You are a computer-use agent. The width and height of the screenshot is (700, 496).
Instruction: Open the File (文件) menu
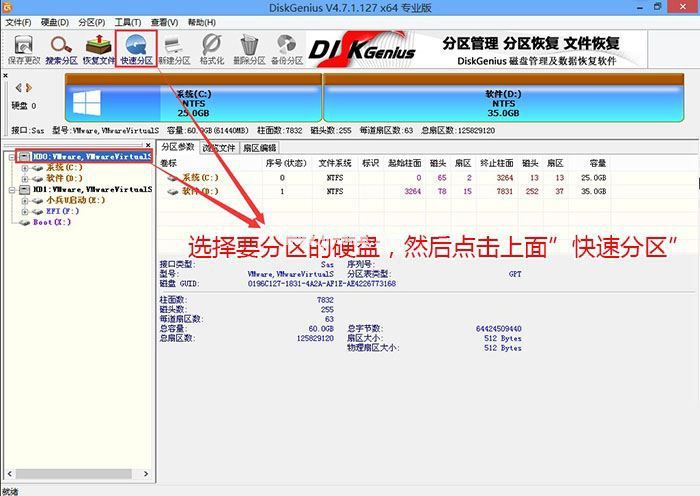pyautogui.click(x=18, y=22)
